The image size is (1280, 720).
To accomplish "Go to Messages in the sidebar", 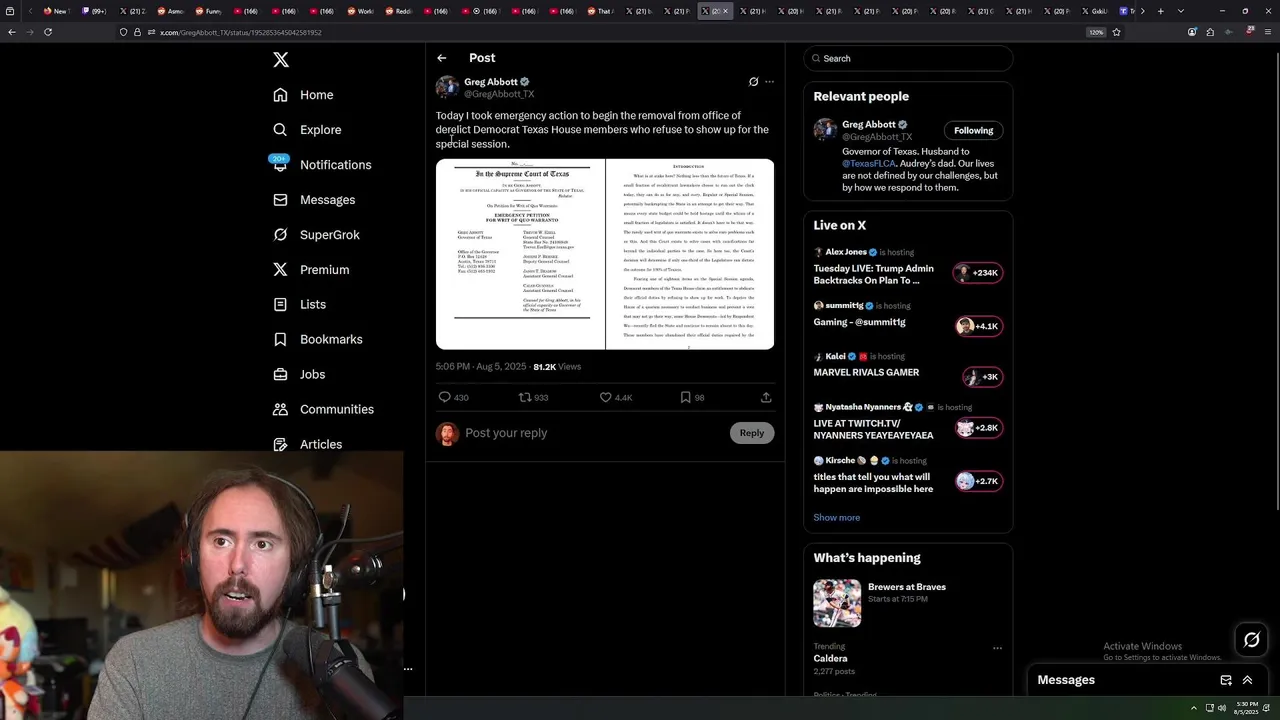I will click(314, 200).
